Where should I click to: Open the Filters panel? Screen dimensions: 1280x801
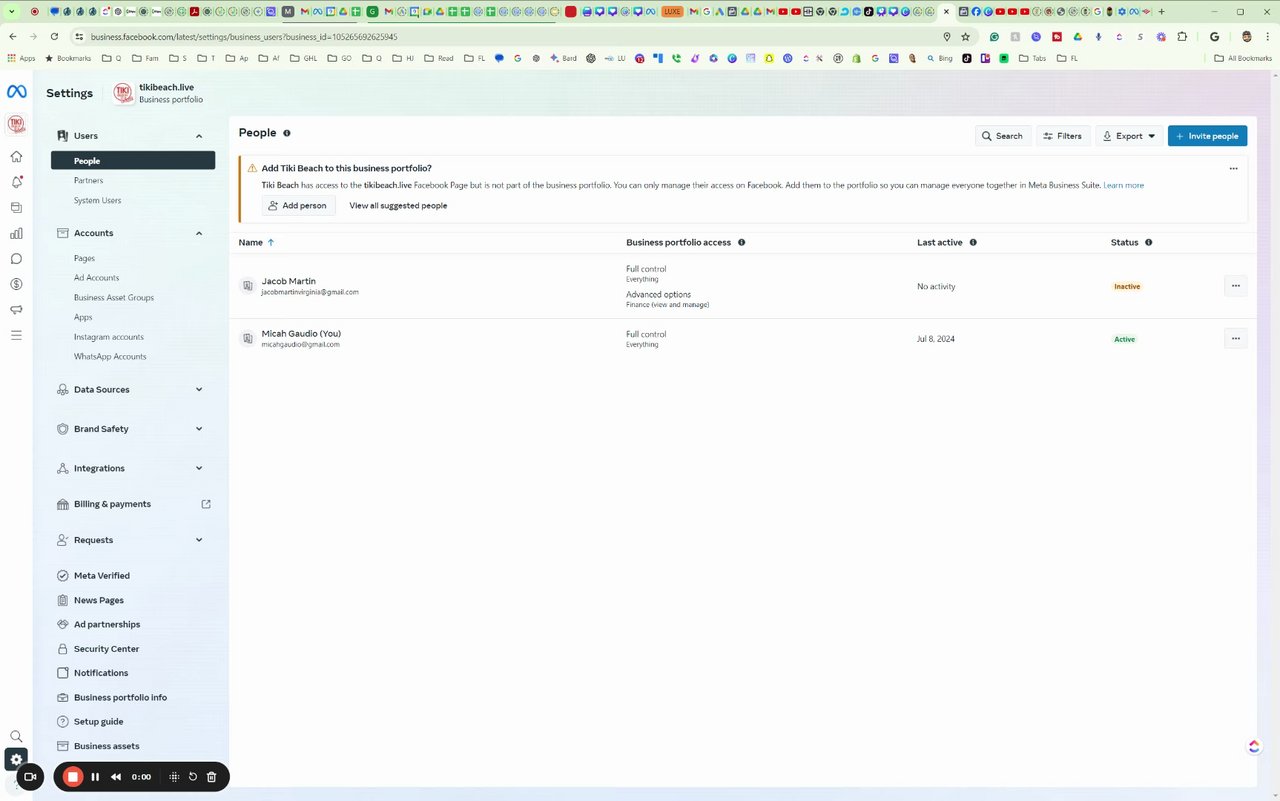click(1062, 136)
